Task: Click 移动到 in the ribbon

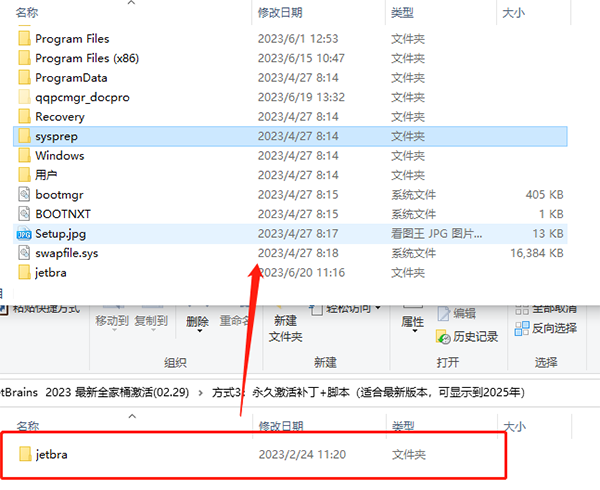Action: click(x=112, y=321)
